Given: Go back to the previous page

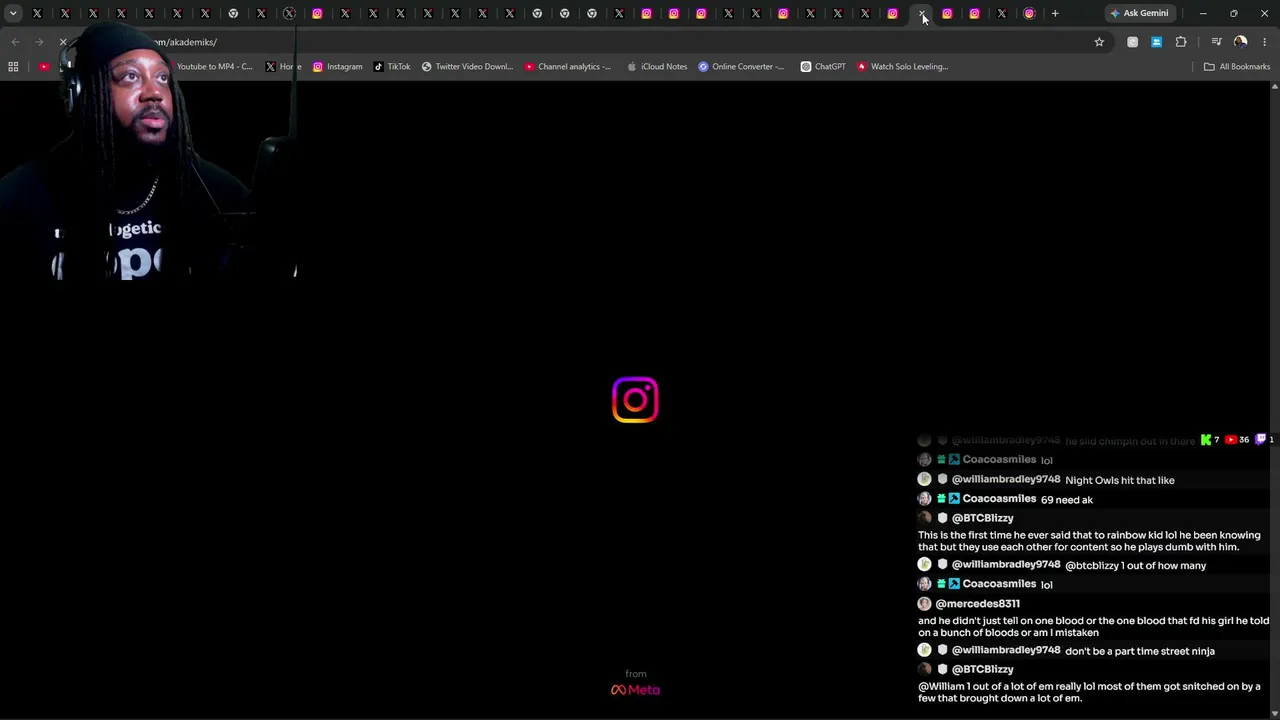Looking at the screenshot, I should click(15, 42).
